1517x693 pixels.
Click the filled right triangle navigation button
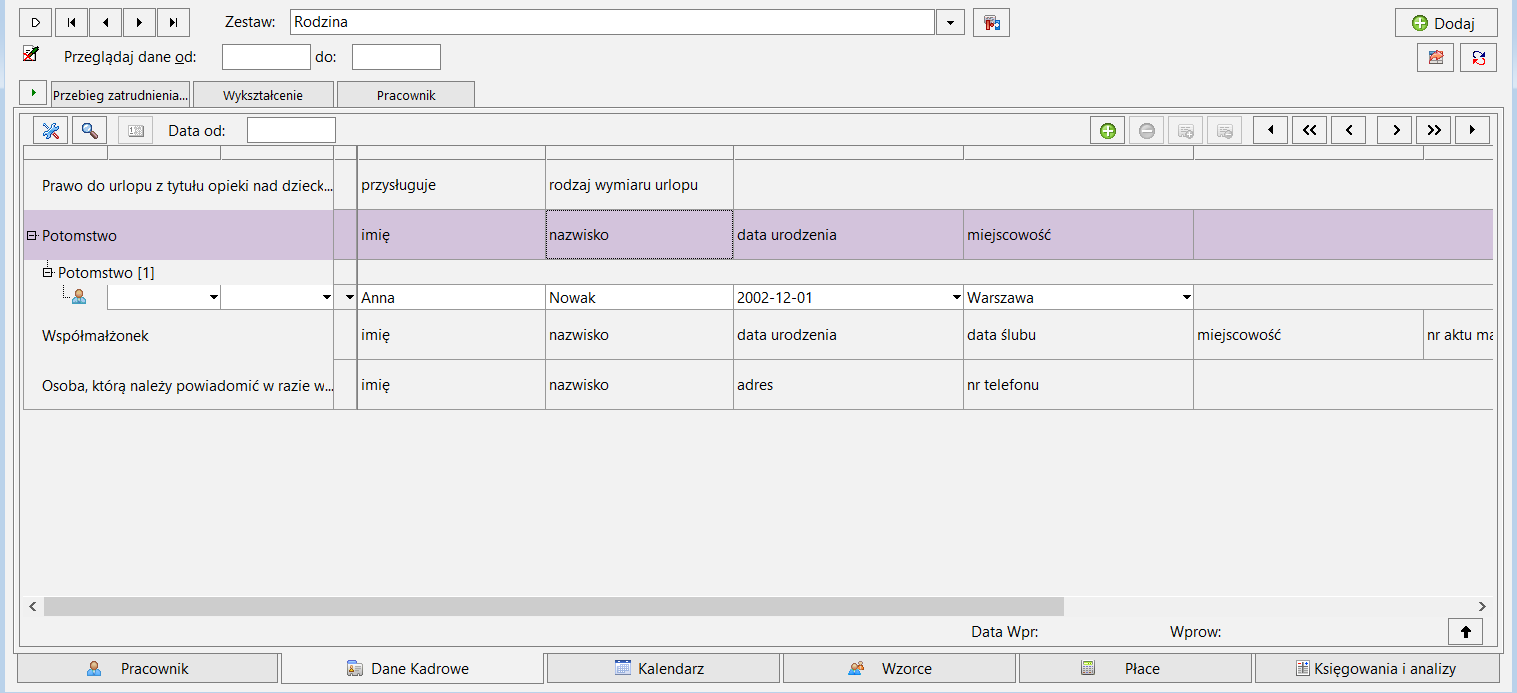tap(1472, 130)
